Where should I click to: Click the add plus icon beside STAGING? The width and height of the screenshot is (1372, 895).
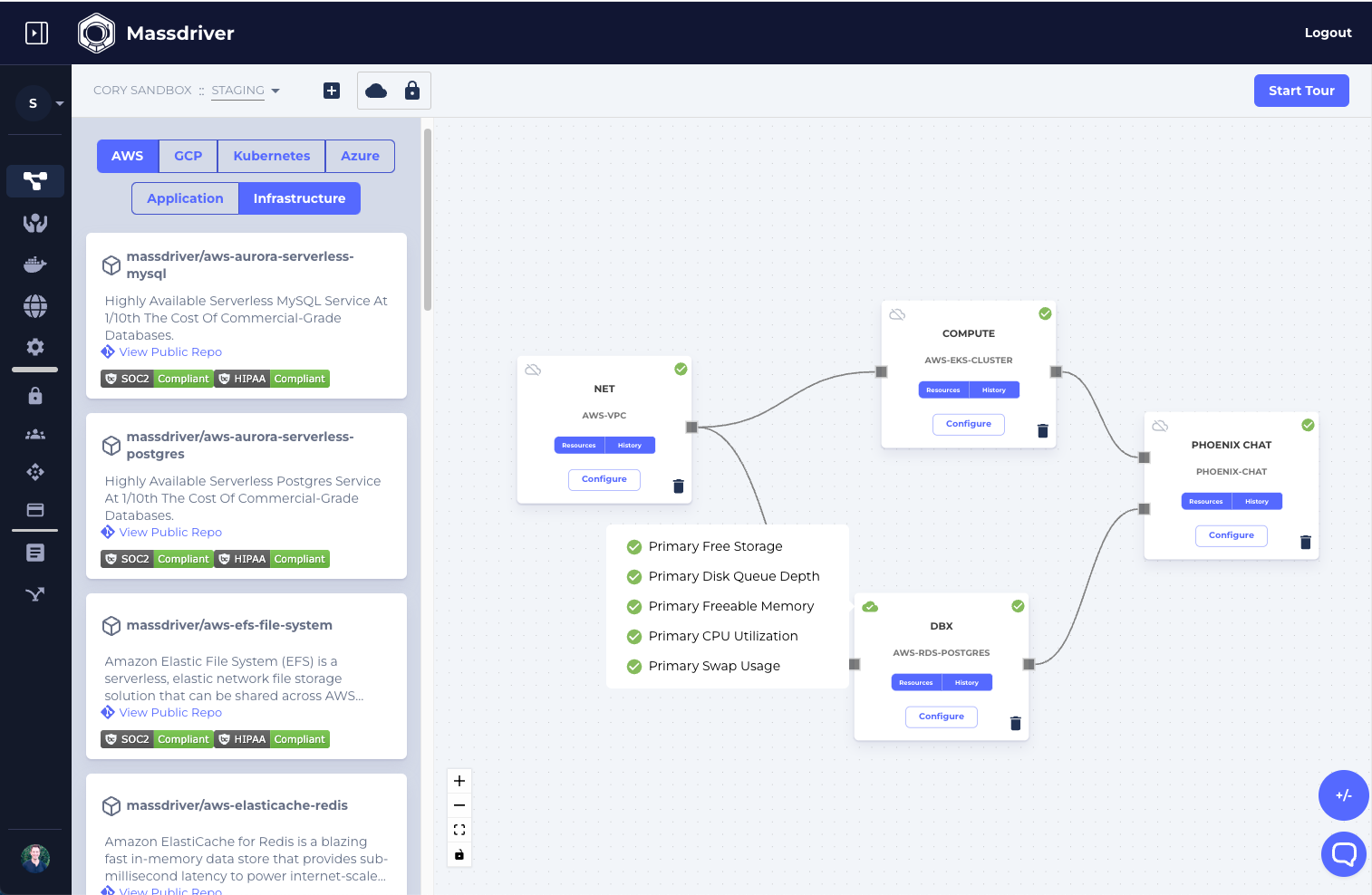point(332,91)
